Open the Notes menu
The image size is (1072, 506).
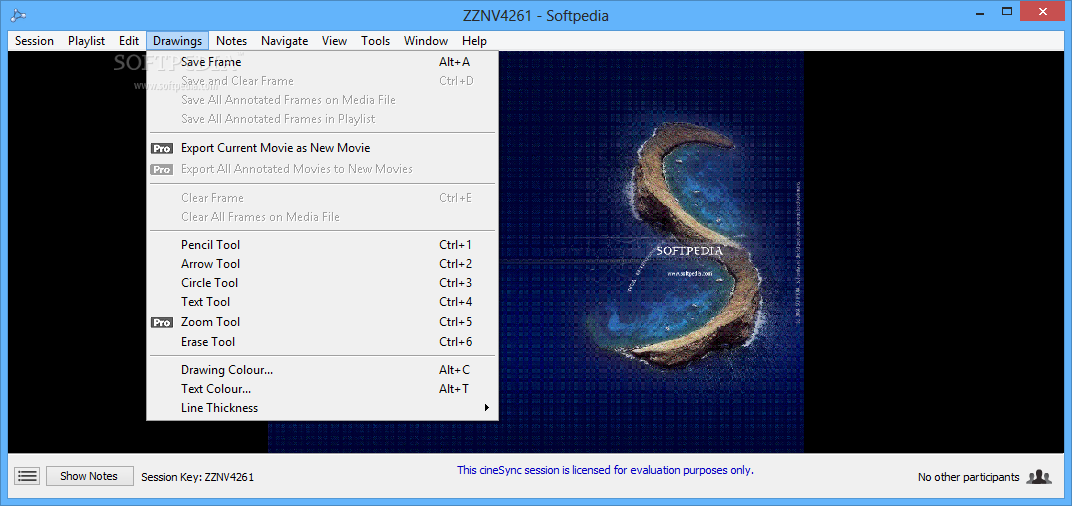(231, 41)
